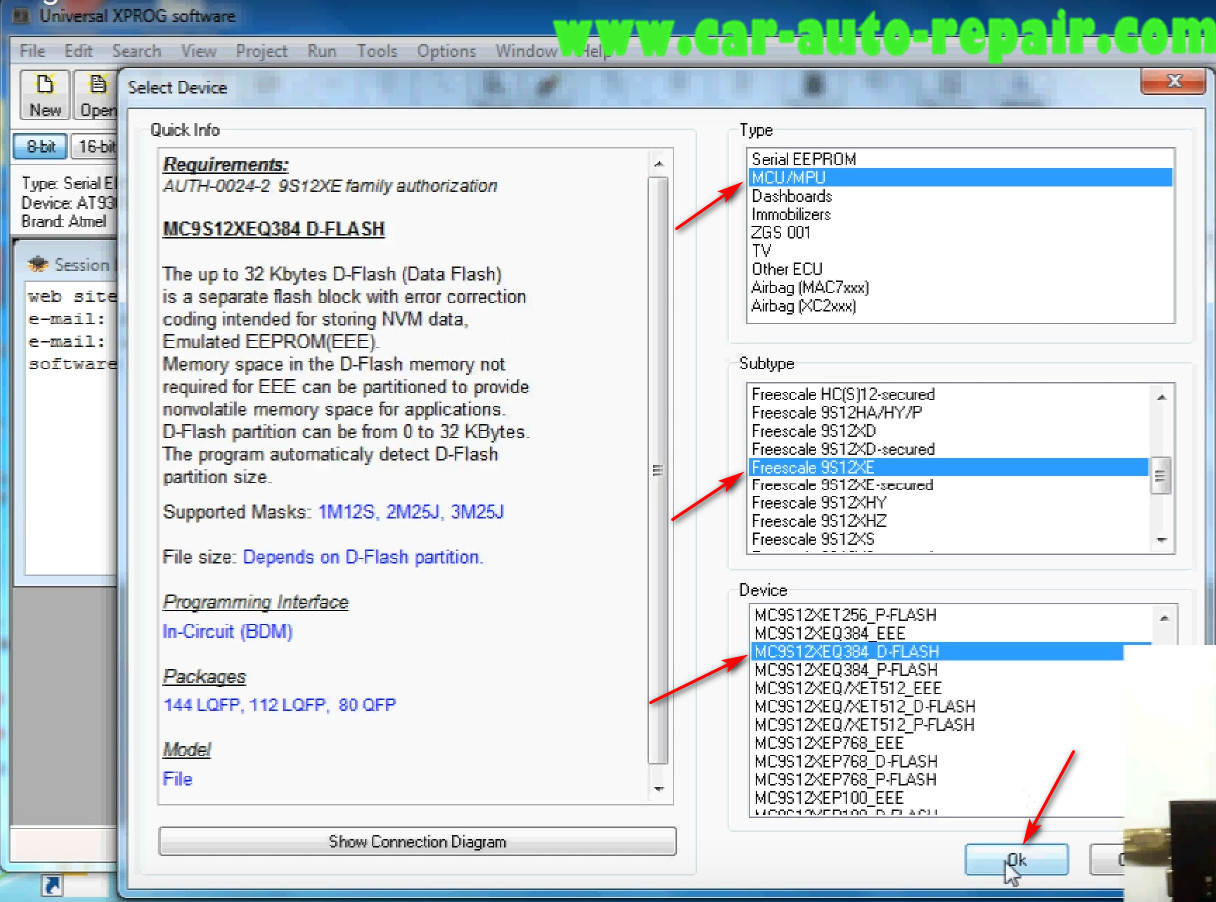Select MC9S12XEP768_P-FLASH device
Image resolution: width=1216 pixels, height=902 pixels.
click(938, 779)
